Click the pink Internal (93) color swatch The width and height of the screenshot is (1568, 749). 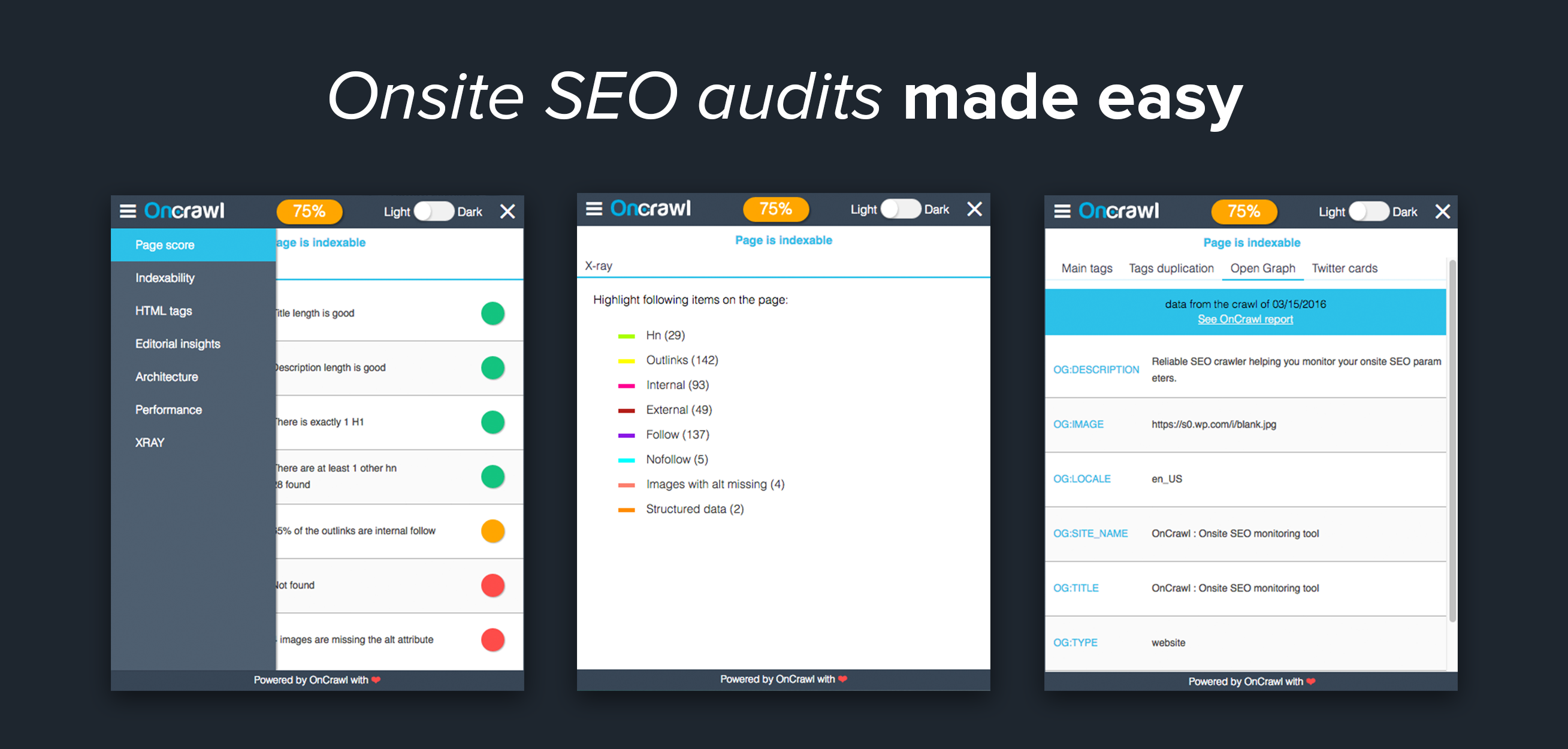coord(626,385)
